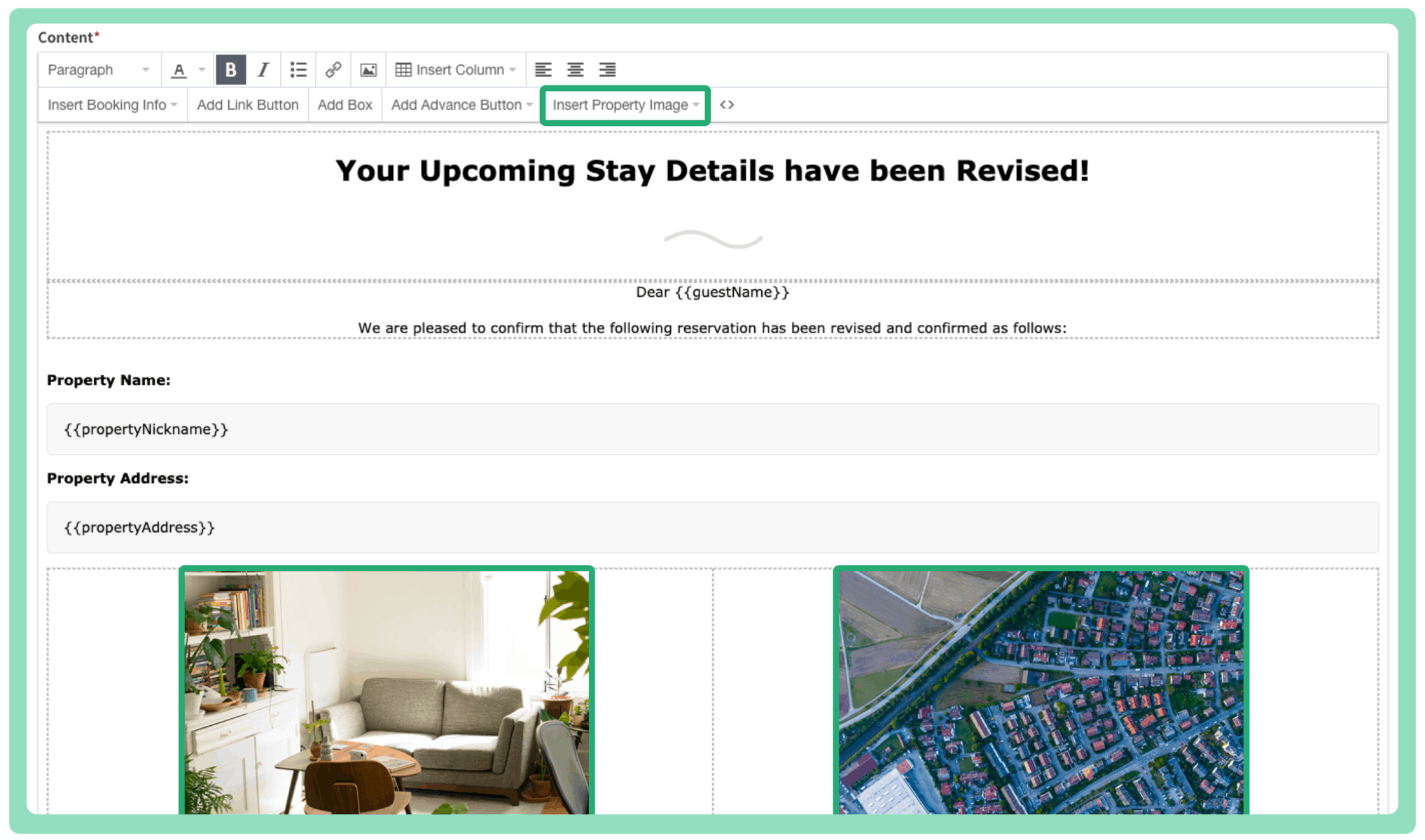
Task: Open Insert Property Image dropdown
Action: [x=625, y=105]
